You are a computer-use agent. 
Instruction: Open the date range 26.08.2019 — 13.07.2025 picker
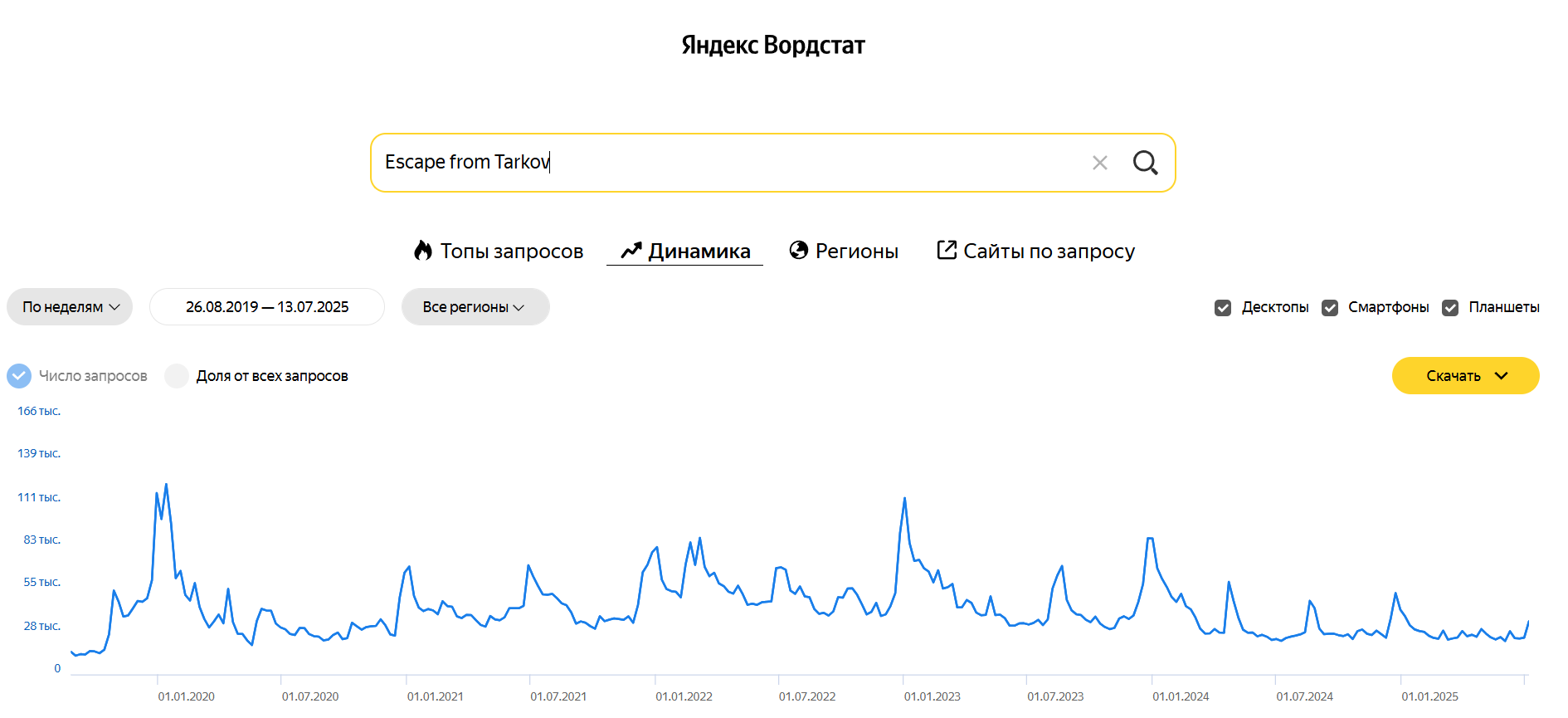click(266, 307)
